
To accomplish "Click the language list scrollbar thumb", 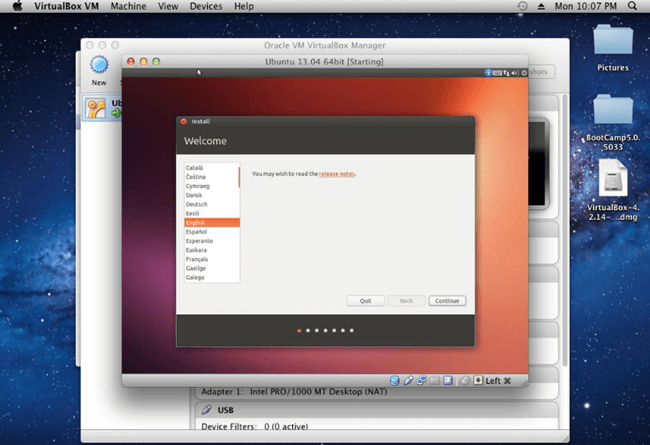I will [239, 177].
